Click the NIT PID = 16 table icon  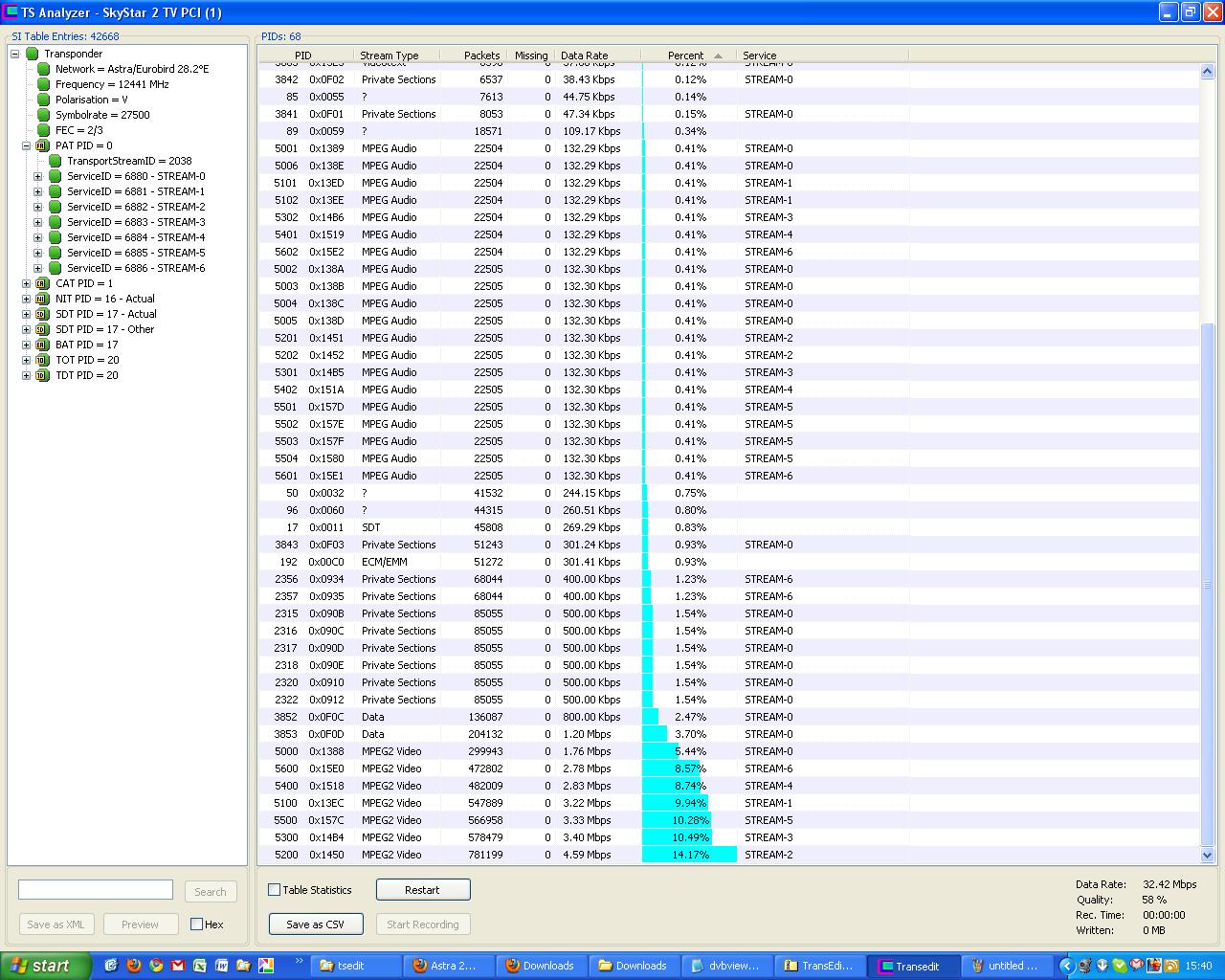(42, 299)
